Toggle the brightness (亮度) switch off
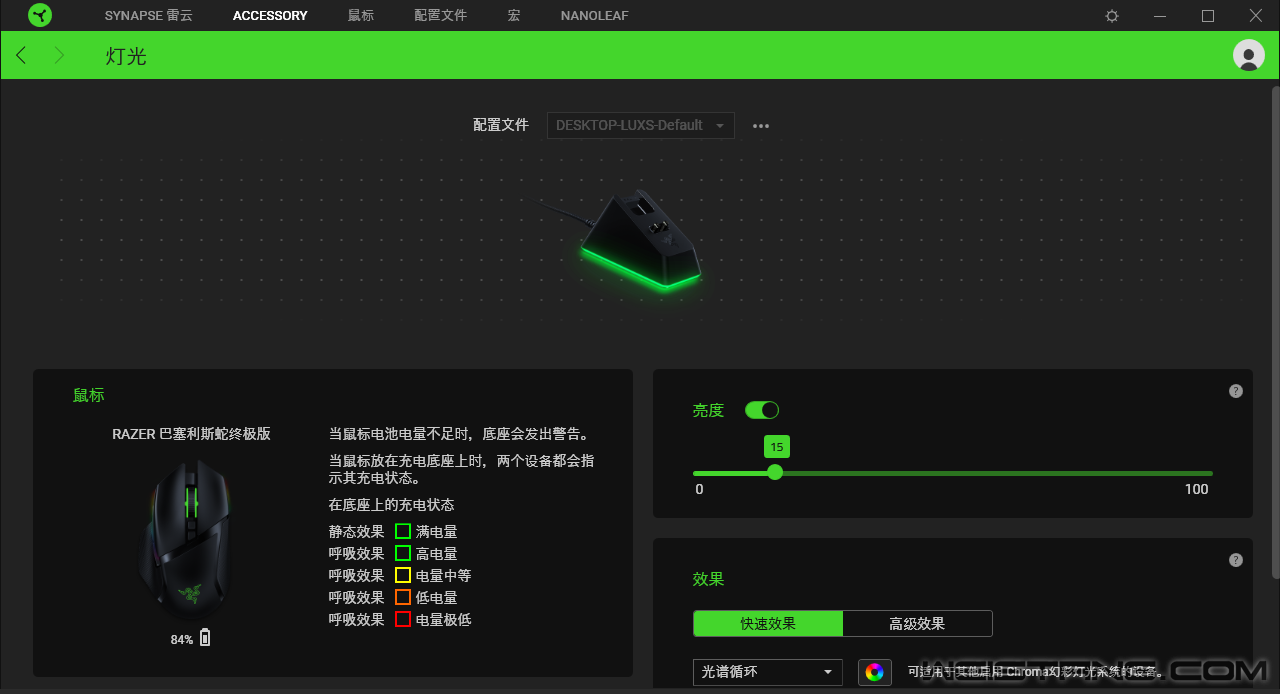 coord(762,410)
